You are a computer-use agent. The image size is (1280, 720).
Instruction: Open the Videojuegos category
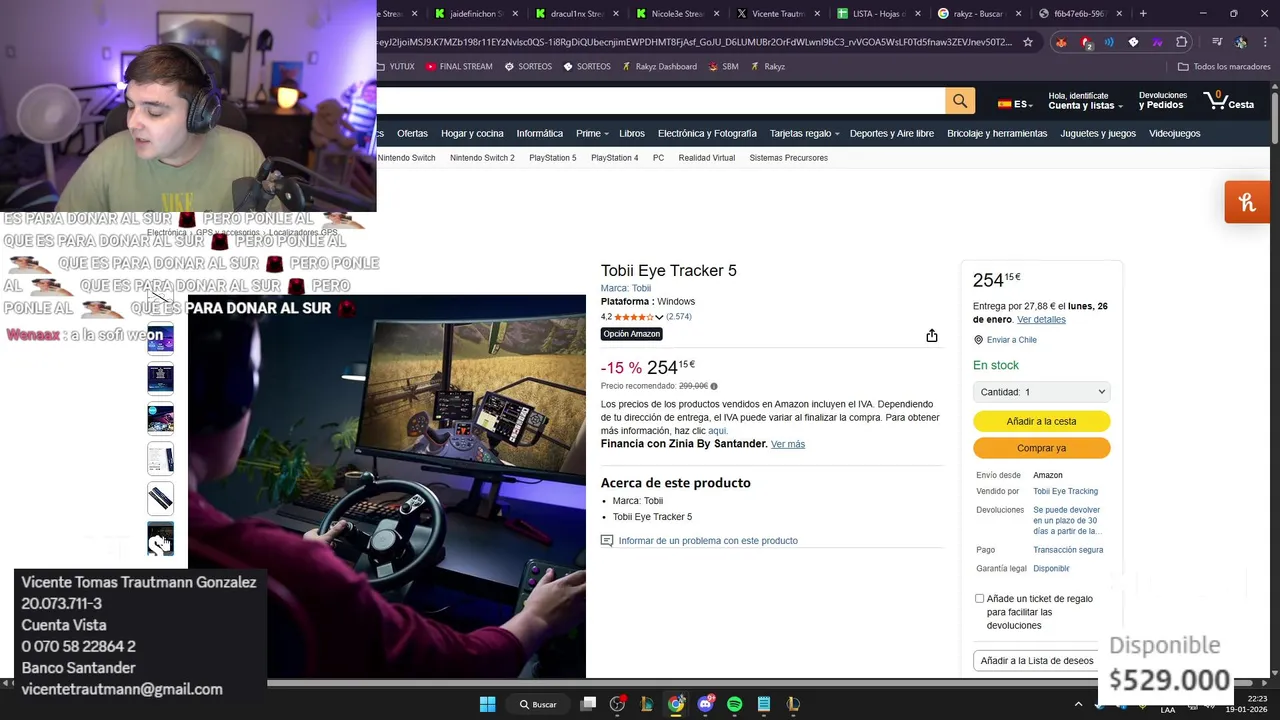(x=1174, y=133)
